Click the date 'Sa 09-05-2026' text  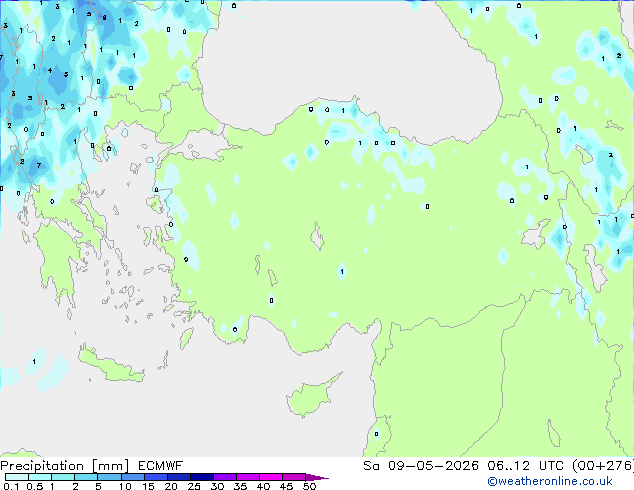pos(421,466)
